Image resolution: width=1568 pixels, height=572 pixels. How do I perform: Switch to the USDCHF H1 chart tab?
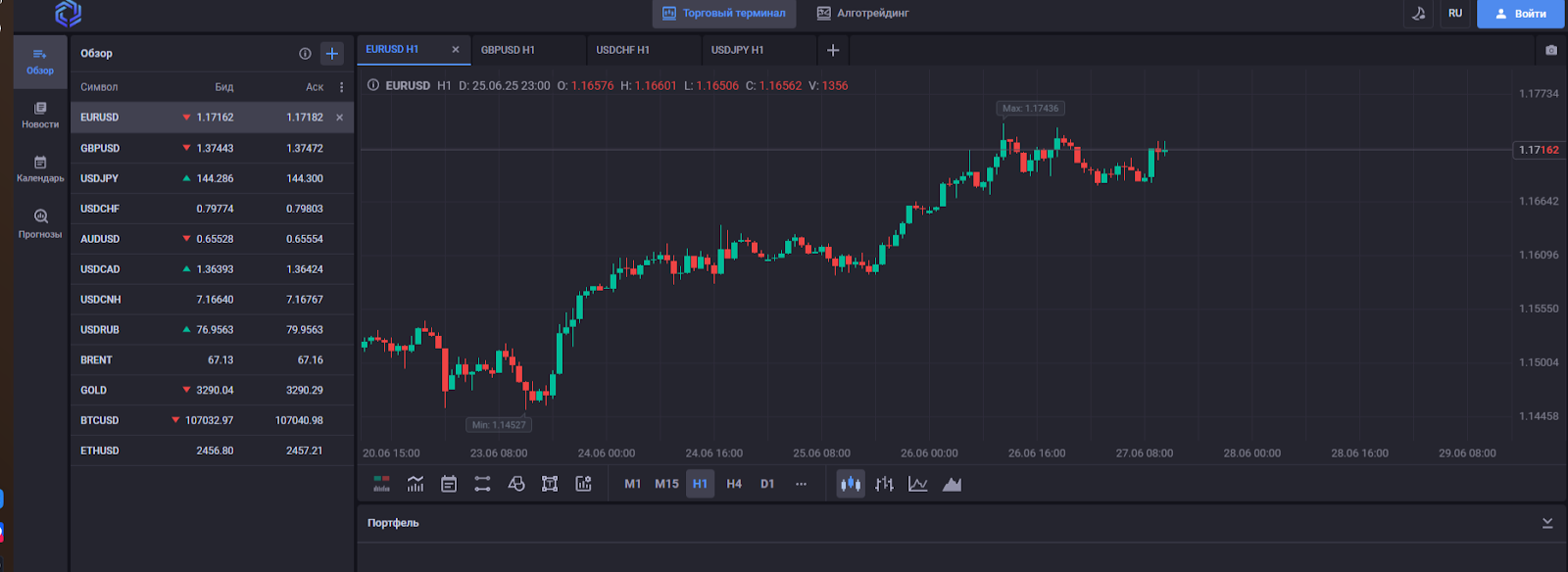644,50
